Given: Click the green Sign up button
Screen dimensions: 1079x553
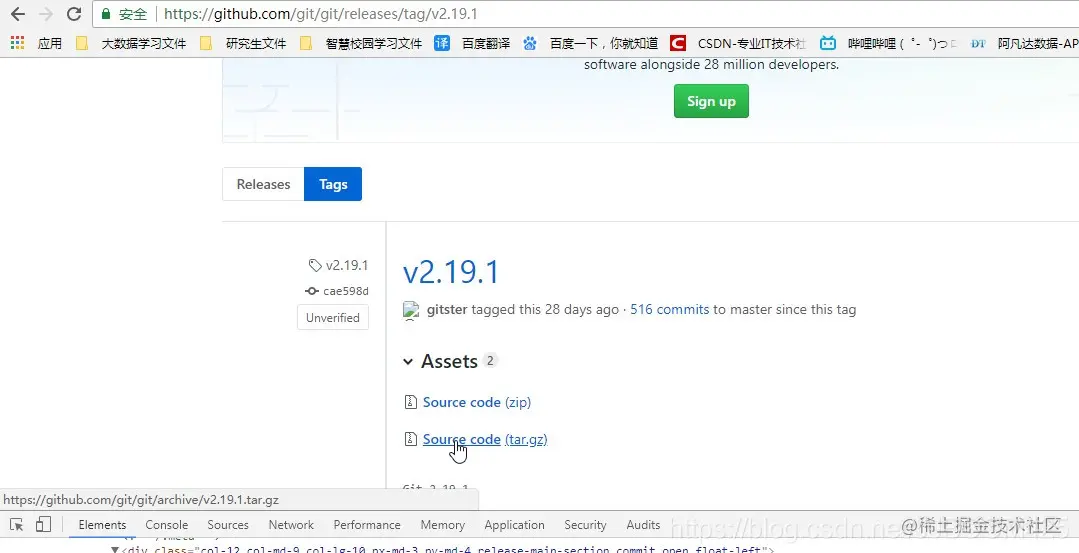Looking at the screenshot, I should click(x=711, y=101).
